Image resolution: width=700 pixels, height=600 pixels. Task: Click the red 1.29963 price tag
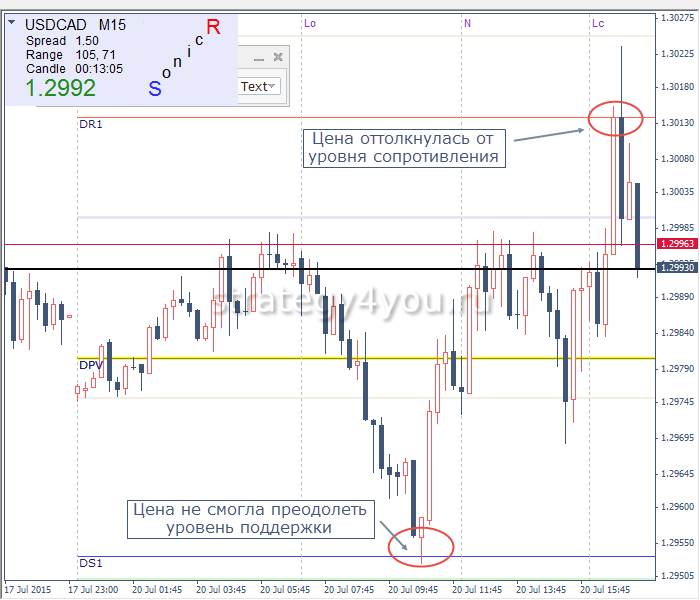point(676,243)
